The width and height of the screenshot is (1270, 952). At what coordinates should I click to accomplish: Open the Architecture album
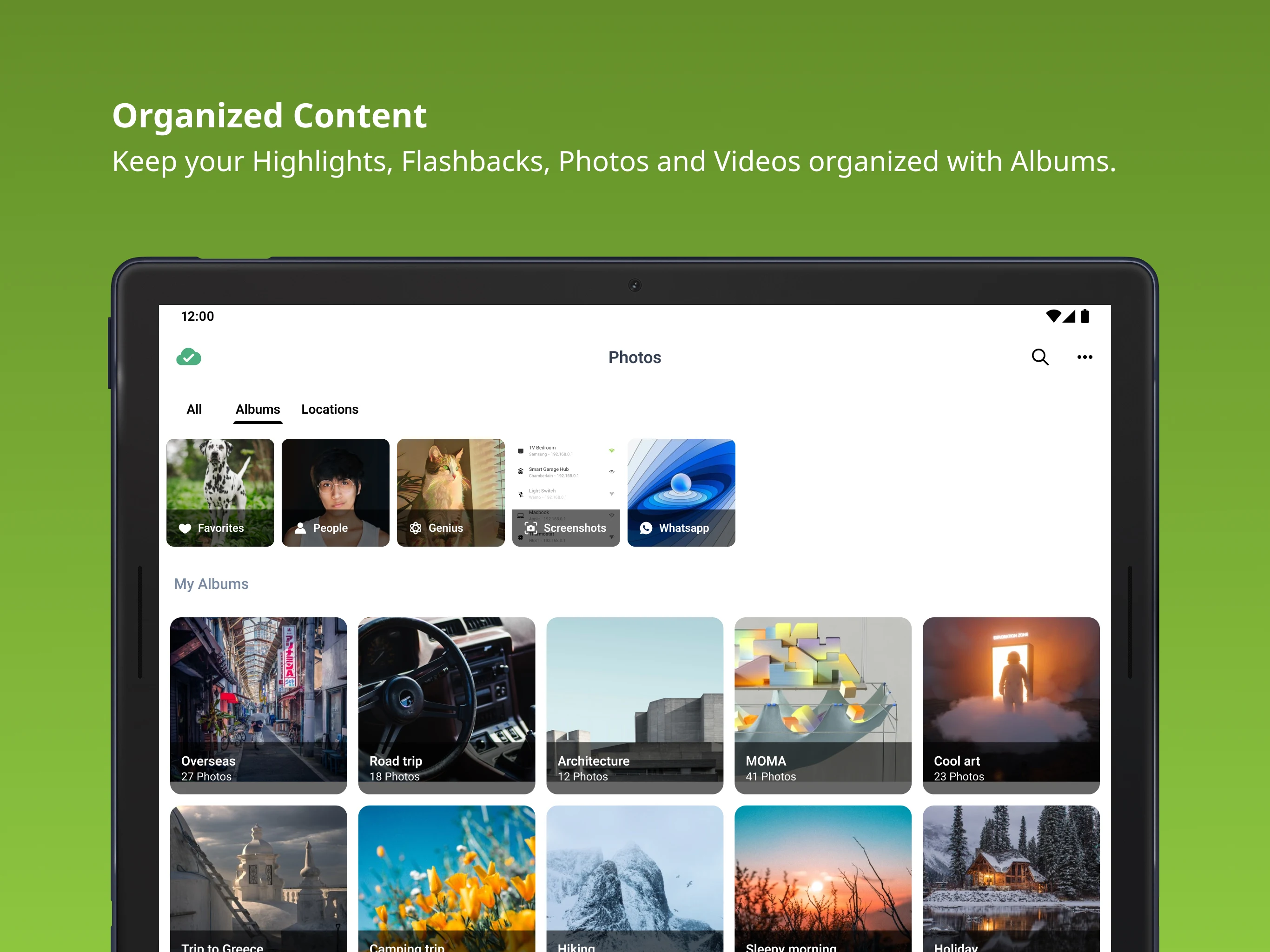click(x=635, y=705)
